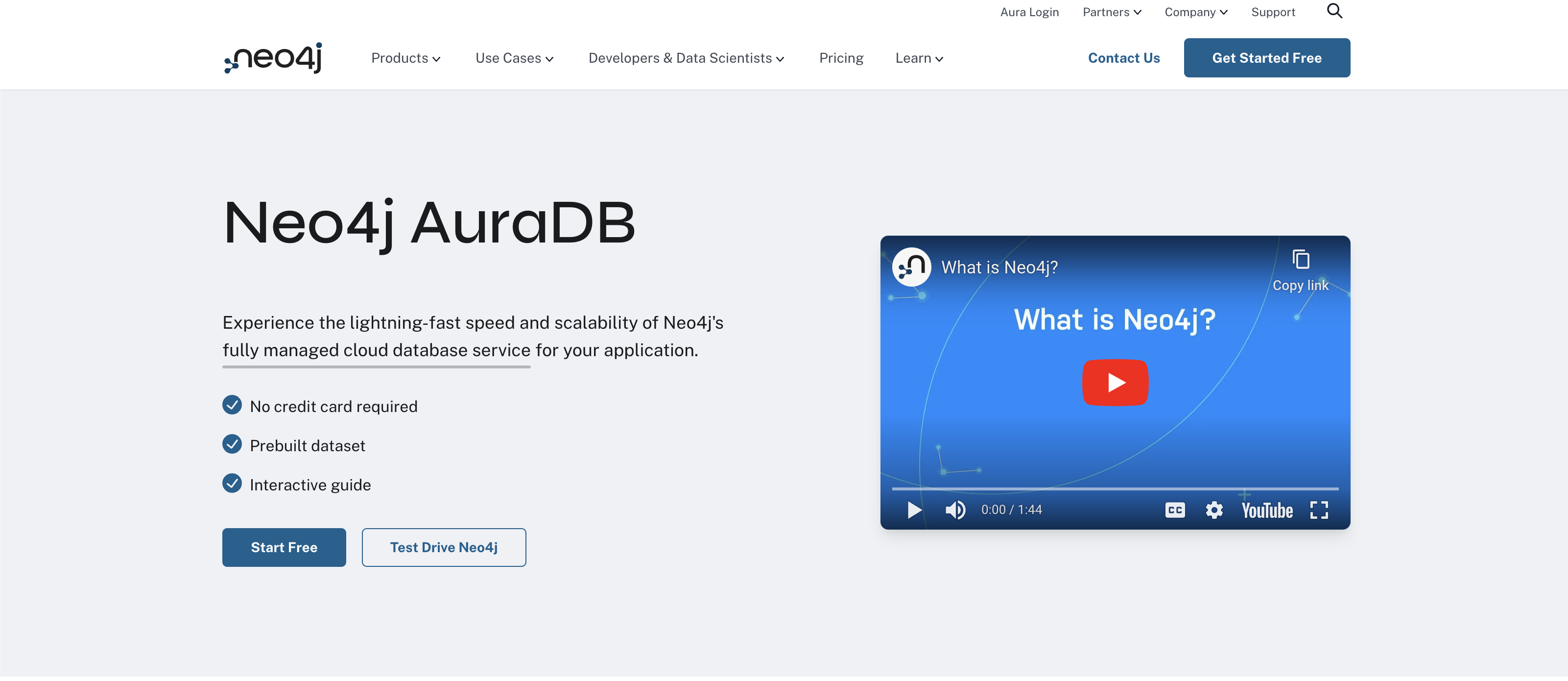This screenshot has height=681, width=1568.
Task: Check the No credit card required item
Action: [x=232, y=405]
